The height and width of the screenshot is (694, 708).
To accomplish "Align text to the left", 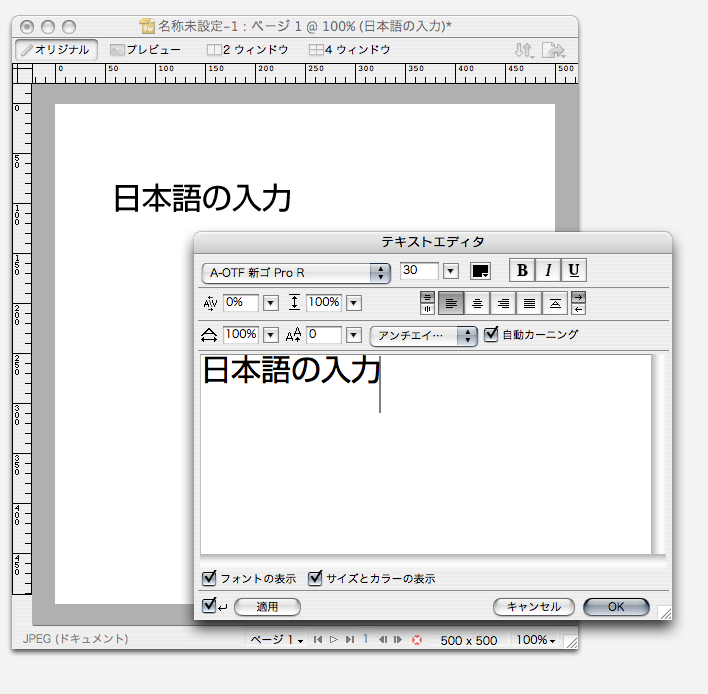I will tap(451, 303).
